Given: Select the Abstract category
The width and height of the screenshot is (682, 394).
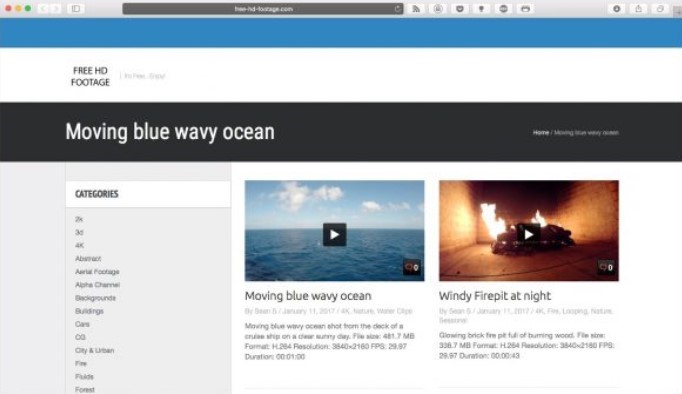Looking at the screenshot, I should click(x=88, y=258).
